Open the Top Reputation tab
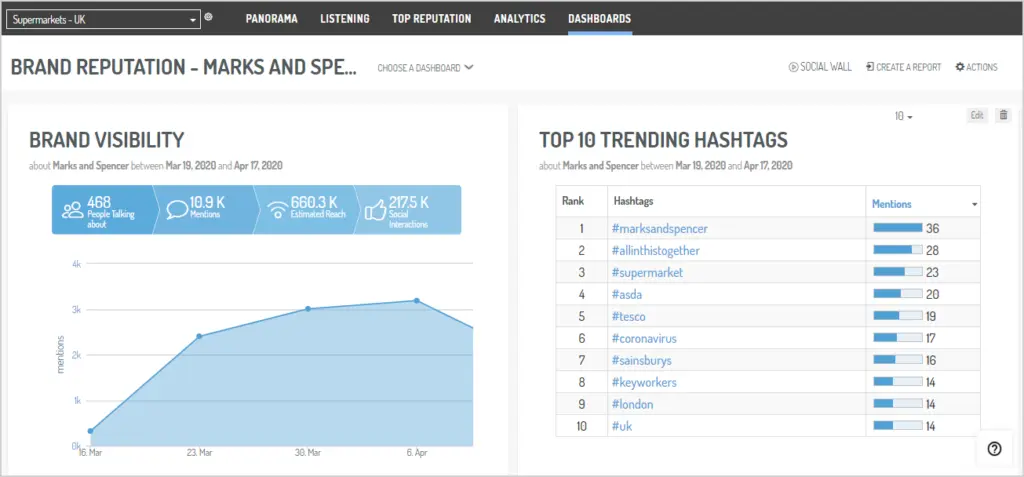The image size is (1024, 477). (x=432, y=19)
